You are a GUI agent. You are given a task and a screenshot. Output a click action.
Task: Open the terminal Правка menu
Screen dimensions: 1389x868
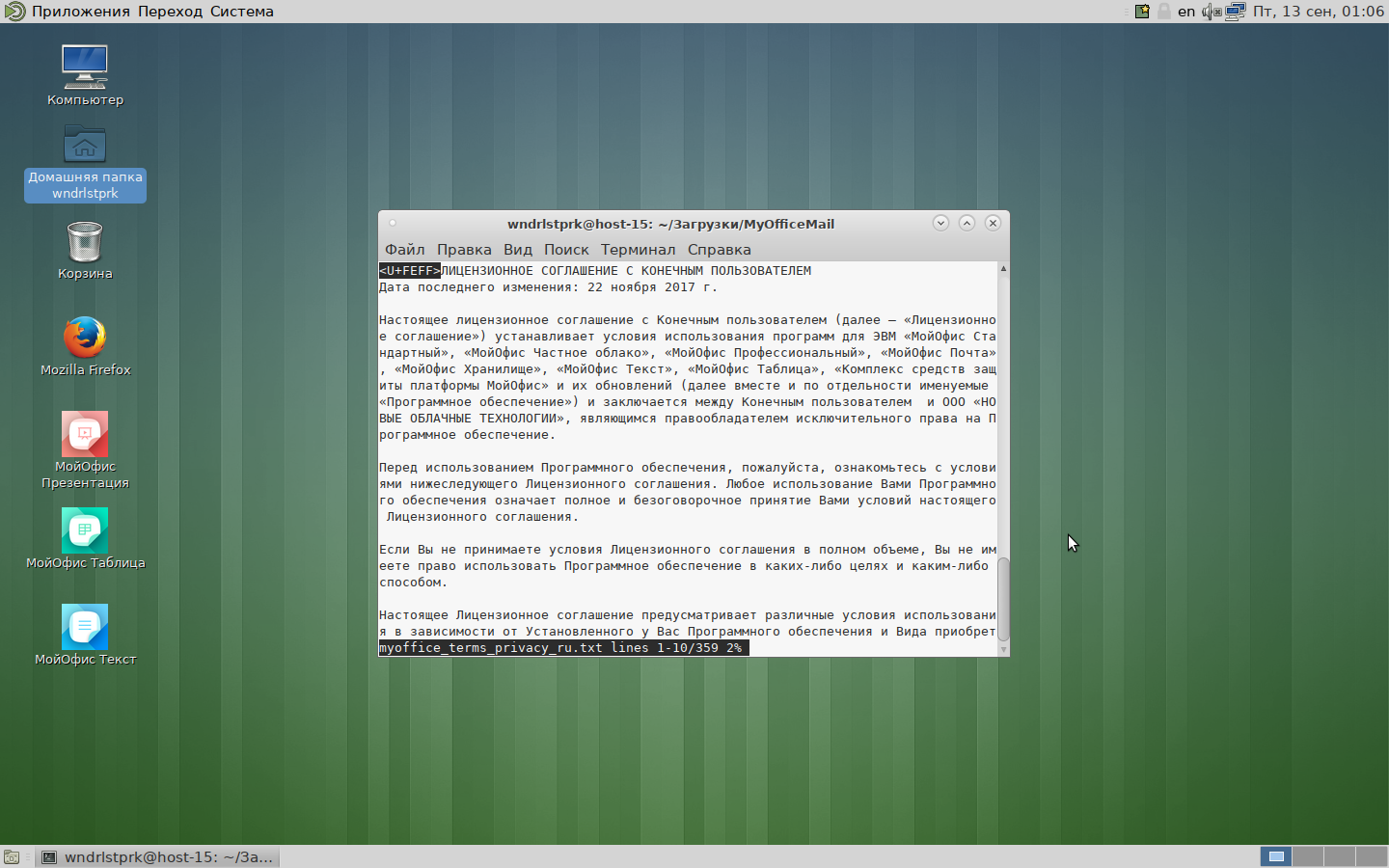click(464, 249)
